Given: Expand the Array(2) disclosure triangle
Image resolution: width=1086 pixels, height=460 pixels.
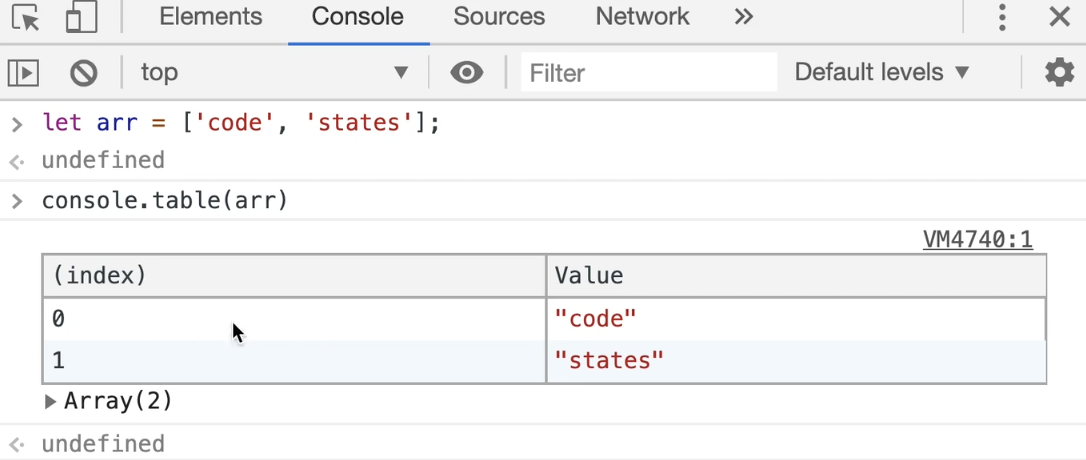Looking at the screenshot, I should click(51, 402).
